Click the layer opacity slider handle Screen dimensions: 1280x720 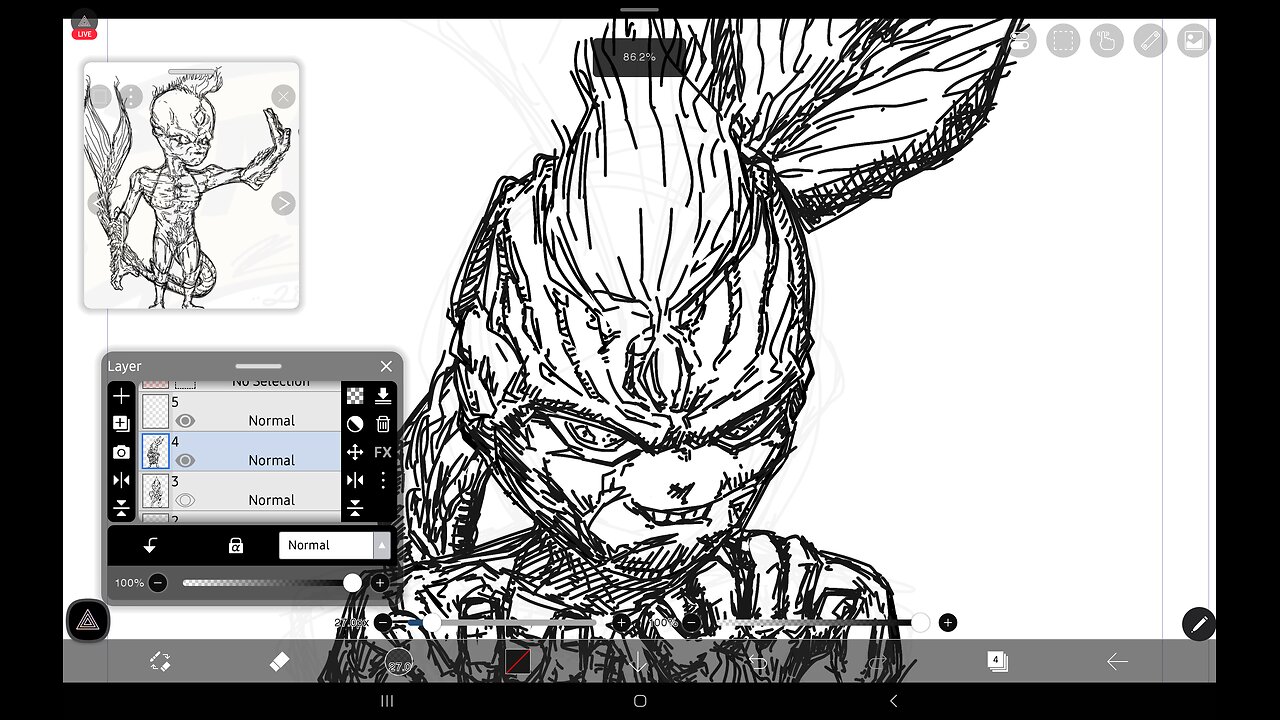click(x=352, y=583)
